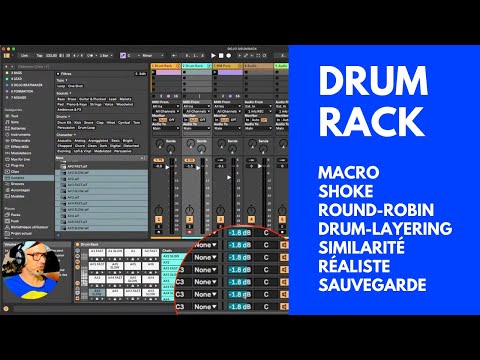Click the Tap tempo button
Viewport: 480px width, 360px height.
coord(39,55)
